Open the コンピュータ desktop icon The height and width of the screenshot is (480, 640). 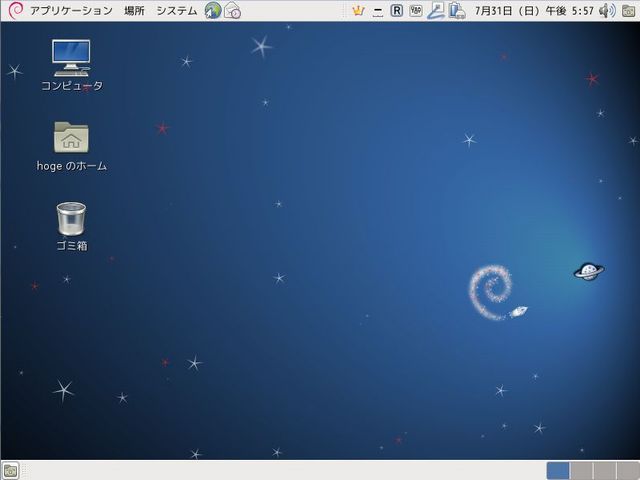click(x=71, y=58)
